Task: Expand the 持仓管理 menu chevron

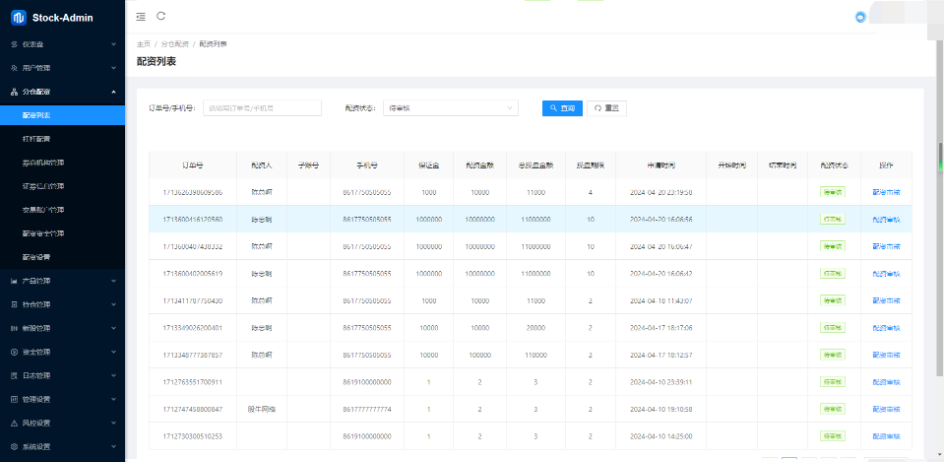Action: (x=113, y=304)
